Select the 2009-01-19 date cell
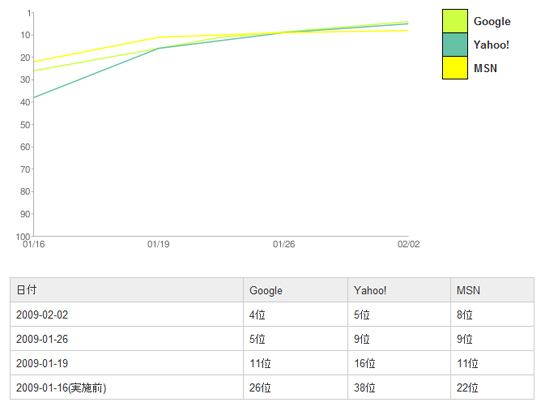 pos(127,363)
